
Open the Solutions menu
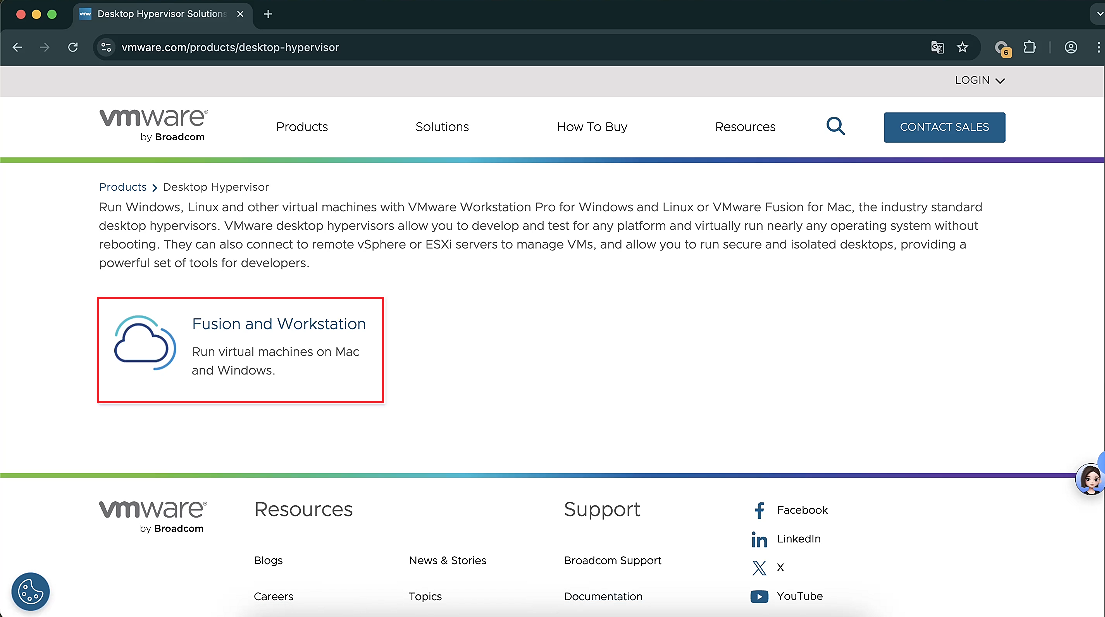click(x=442, y=127)
